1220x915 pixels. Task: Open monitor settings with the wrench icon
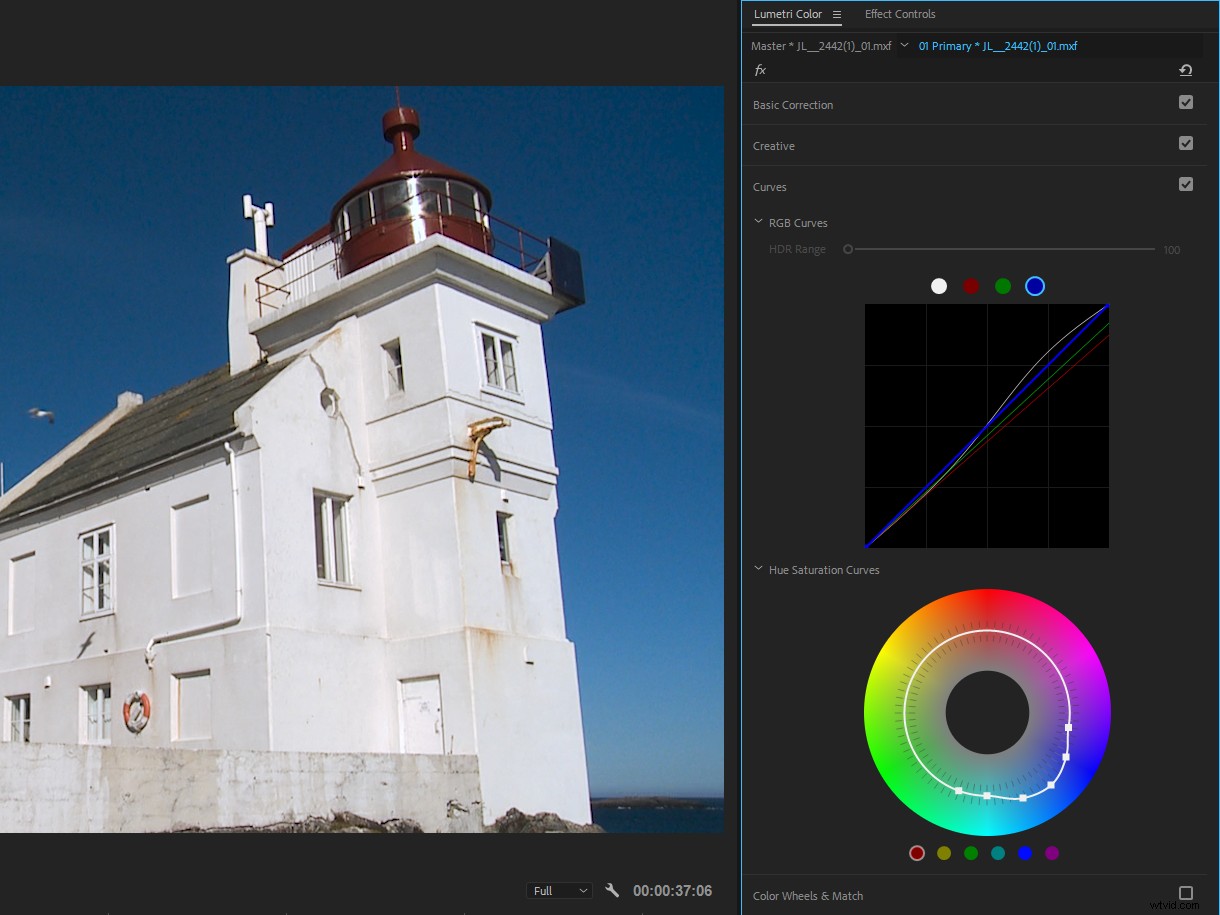[611, 890]
